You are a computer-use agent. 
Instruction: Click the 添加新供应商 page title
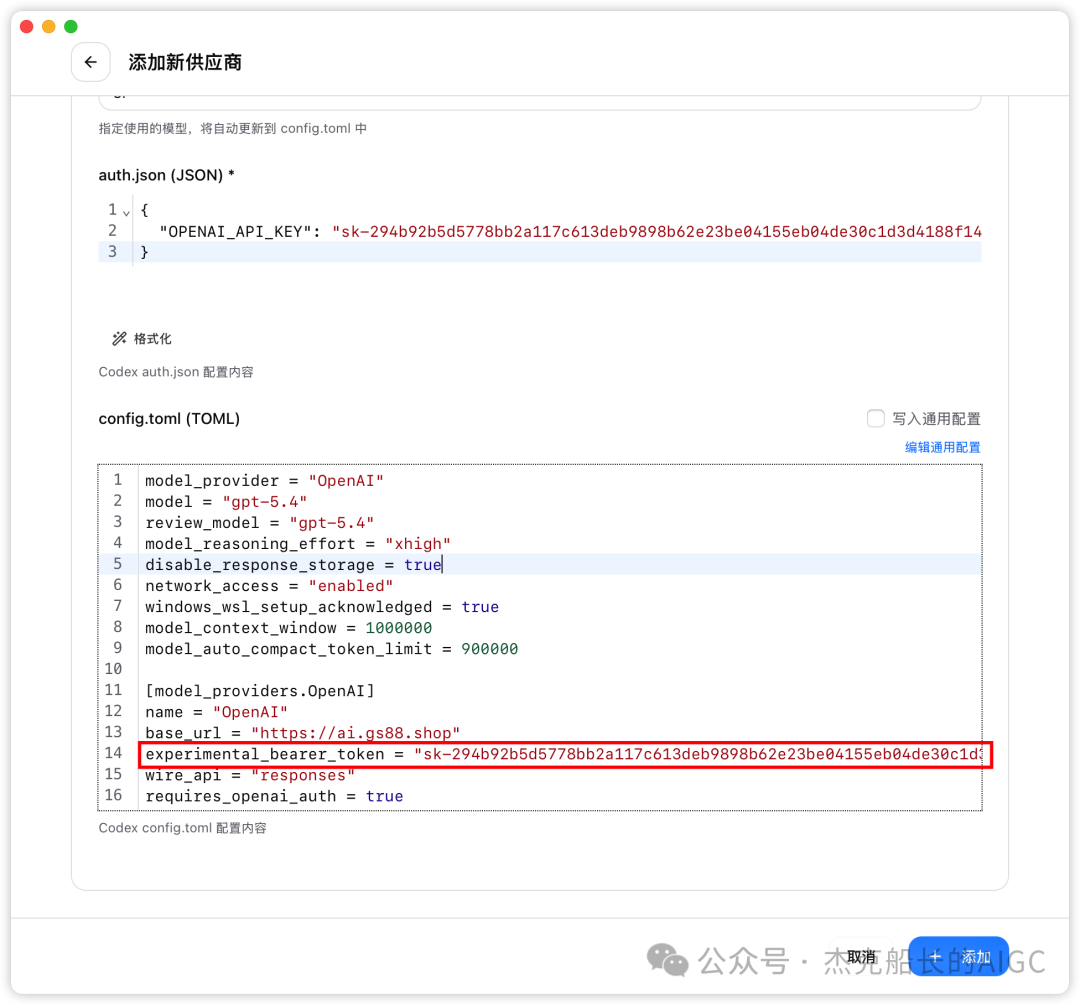[x=185, y=62]
